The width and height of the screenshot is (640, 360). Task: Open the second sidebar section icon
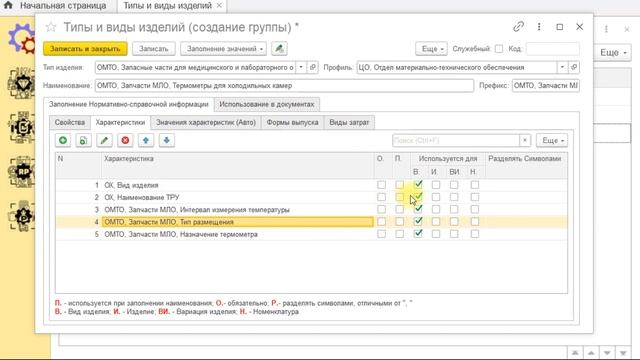tap(22, 84)
